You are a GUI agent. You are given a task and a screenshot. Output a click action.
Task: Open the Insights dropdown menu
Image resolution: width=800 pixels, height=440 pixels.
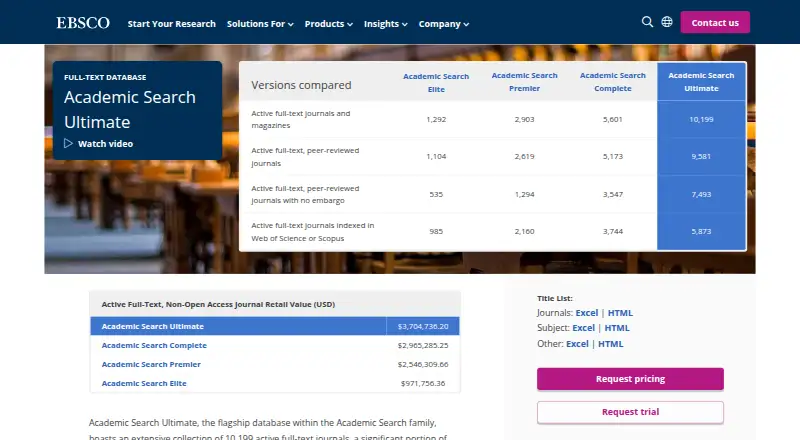coord(386,24)
